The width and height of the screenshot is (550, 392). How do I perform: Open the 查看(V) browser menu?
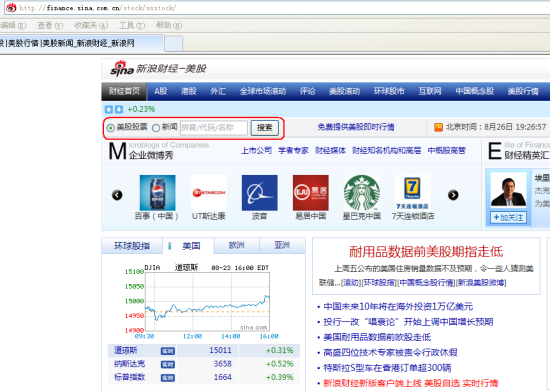point(50,25)
